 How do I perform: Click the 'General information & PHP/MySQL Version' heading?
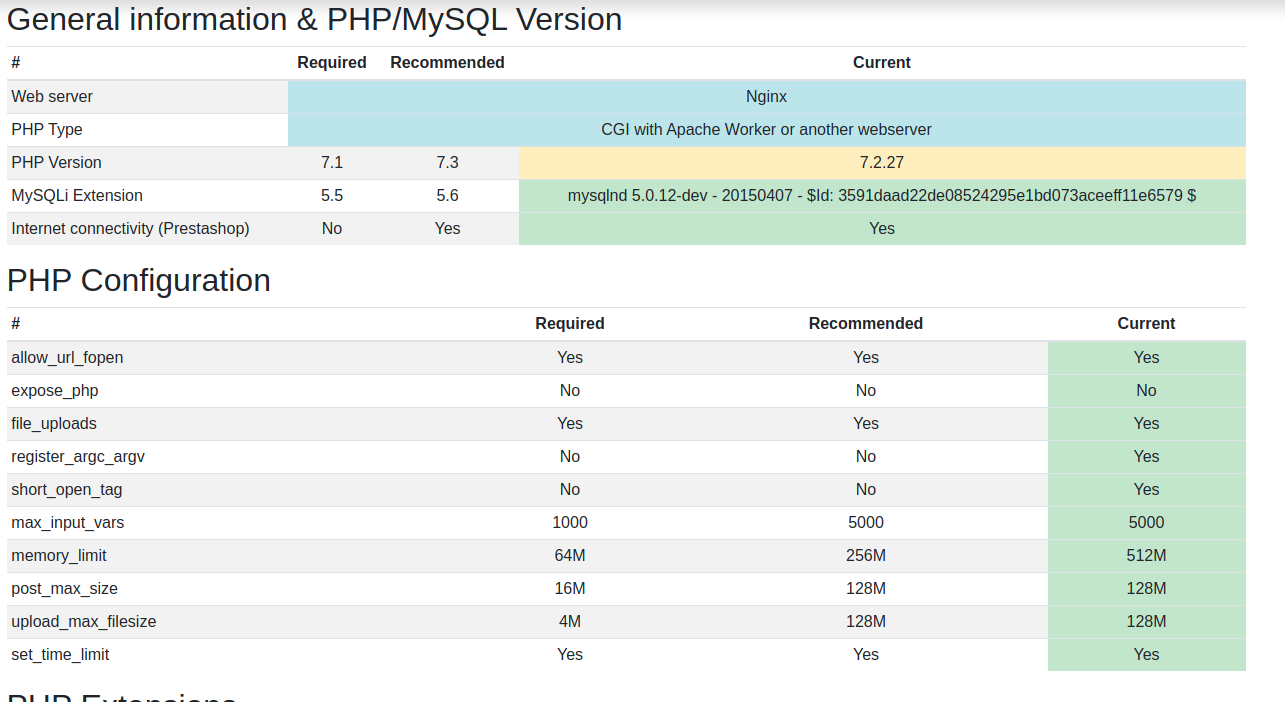(314, 19)
